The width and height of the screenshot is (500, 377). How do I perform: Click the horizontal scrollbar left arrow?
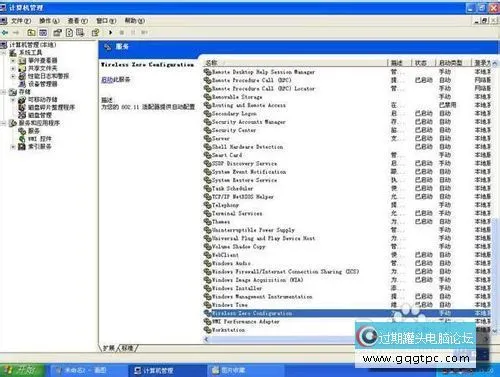(207, 339)
